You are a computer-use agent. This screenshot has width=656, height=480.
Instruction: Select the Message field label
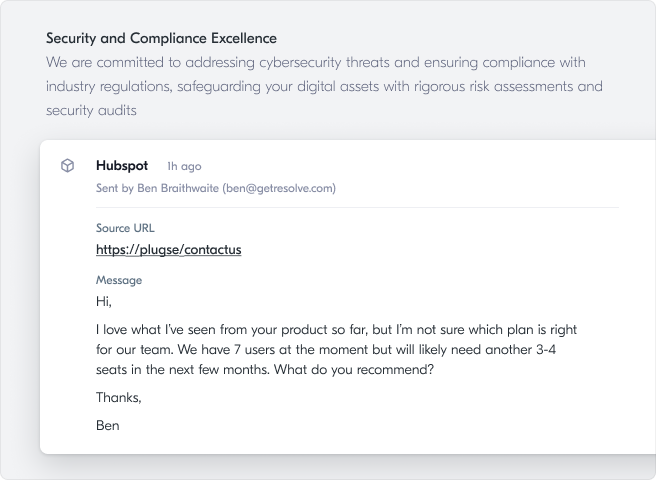pyautogui.click(x=119, y=280)
